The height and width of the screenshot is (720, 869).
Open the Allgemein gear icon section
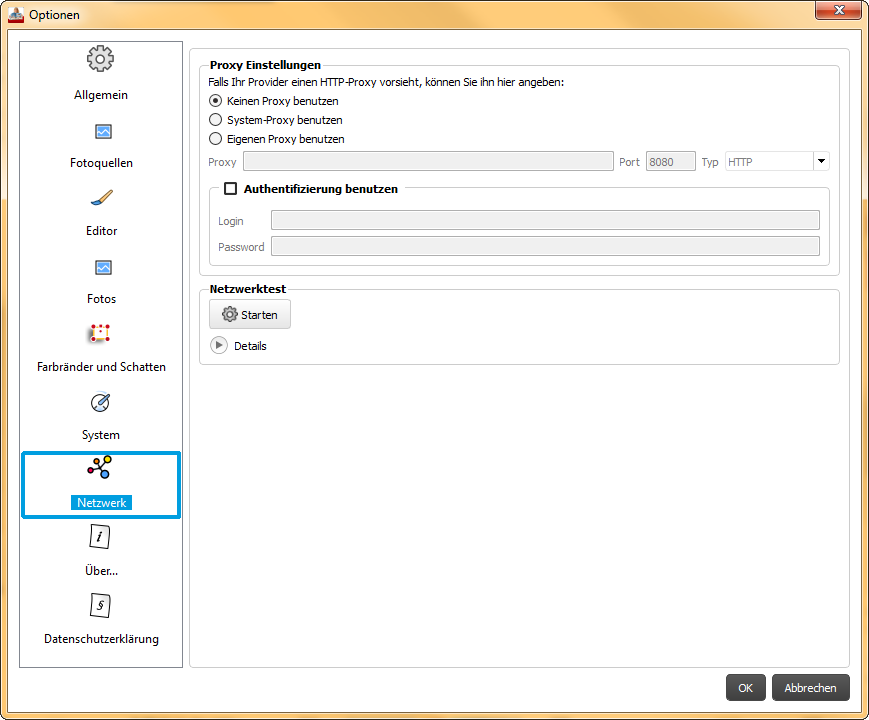pyautogui.click(x=101, y=60)
